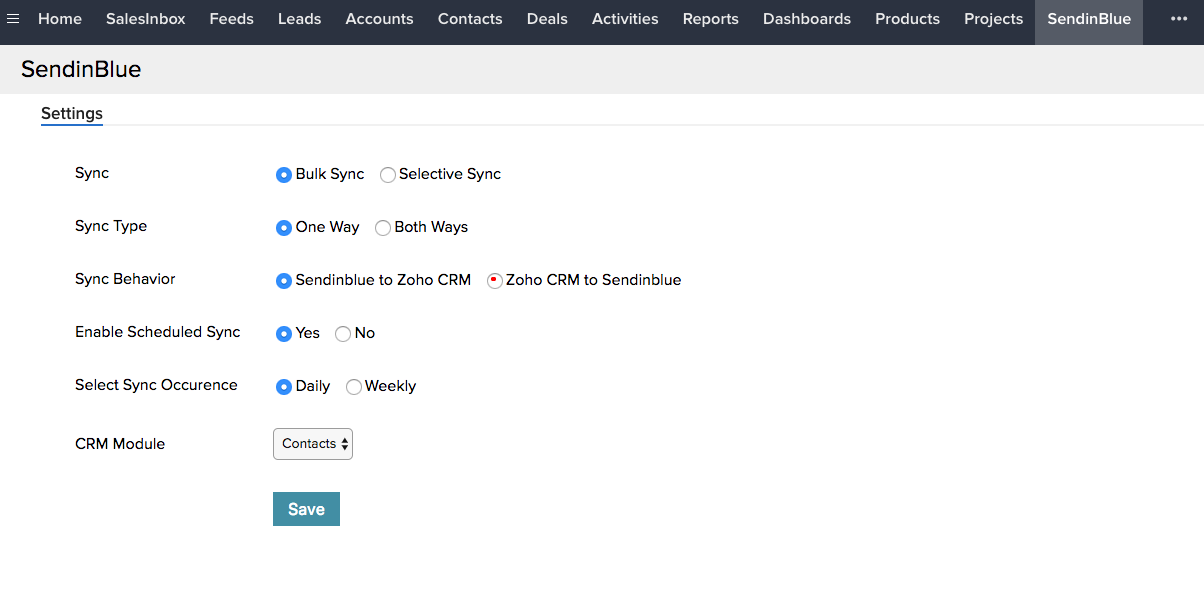Select Daily sync occurrence

pyautogui.click(x=284, y=387)
